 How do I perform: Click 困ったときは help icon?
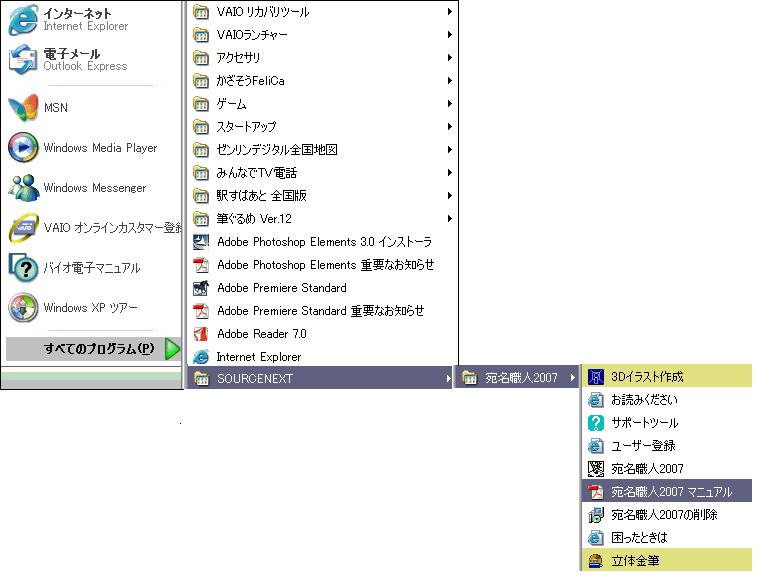596,538
